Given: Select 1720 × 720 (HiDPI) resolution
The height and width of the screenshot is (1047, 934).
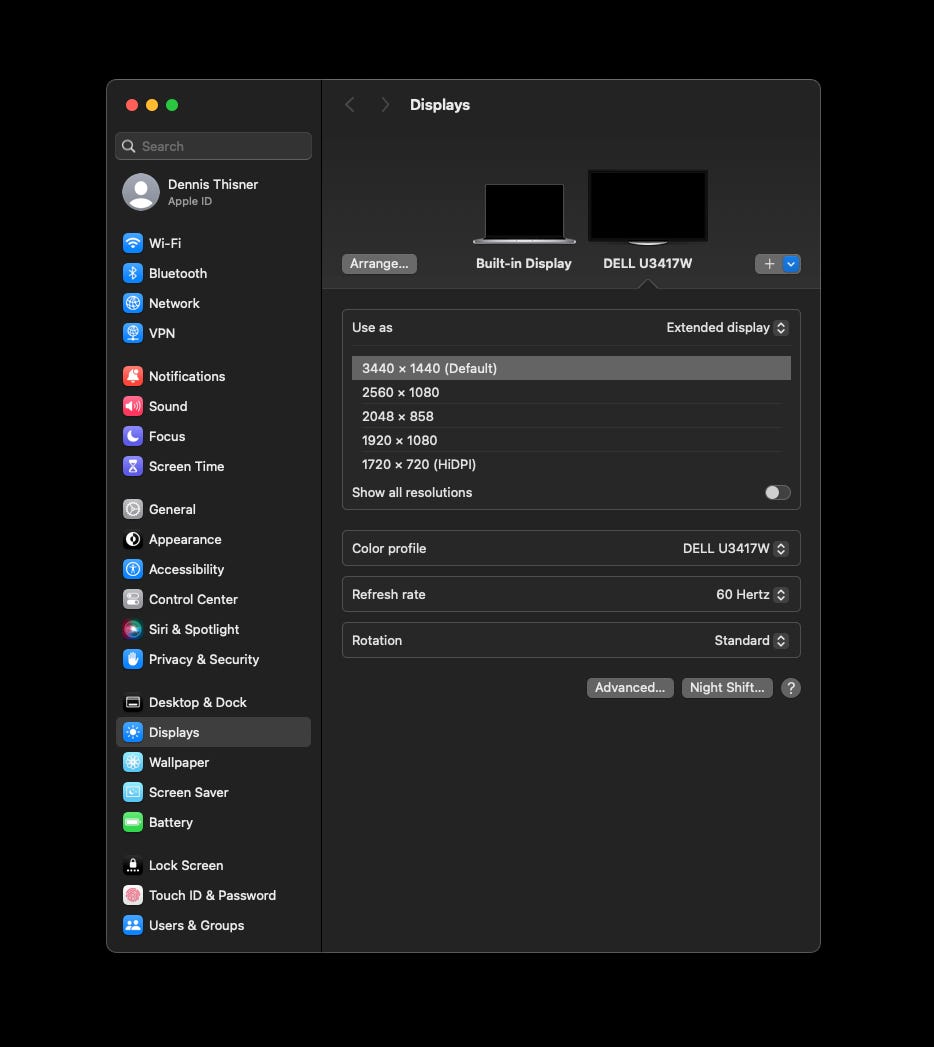Looking at the screenshot, I should pos(571,464).
